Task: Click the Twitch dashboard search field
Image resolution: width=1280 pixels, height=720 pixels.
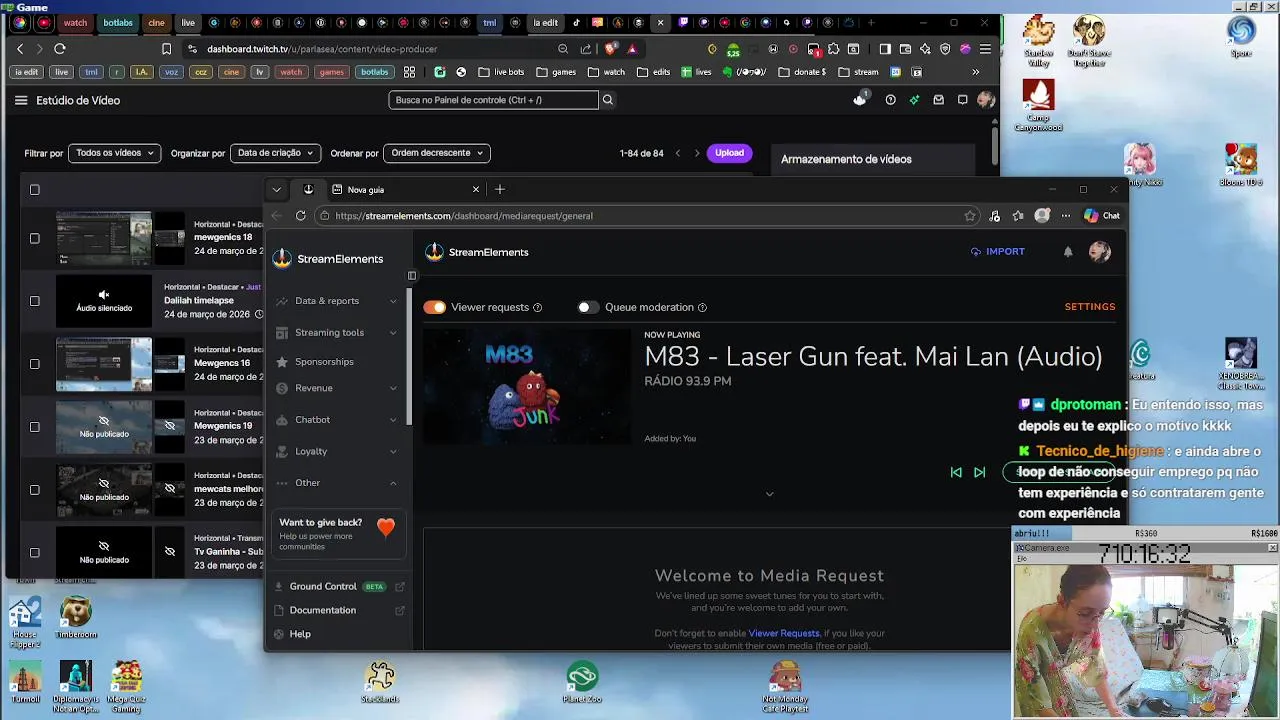Action: pos(493,100)
